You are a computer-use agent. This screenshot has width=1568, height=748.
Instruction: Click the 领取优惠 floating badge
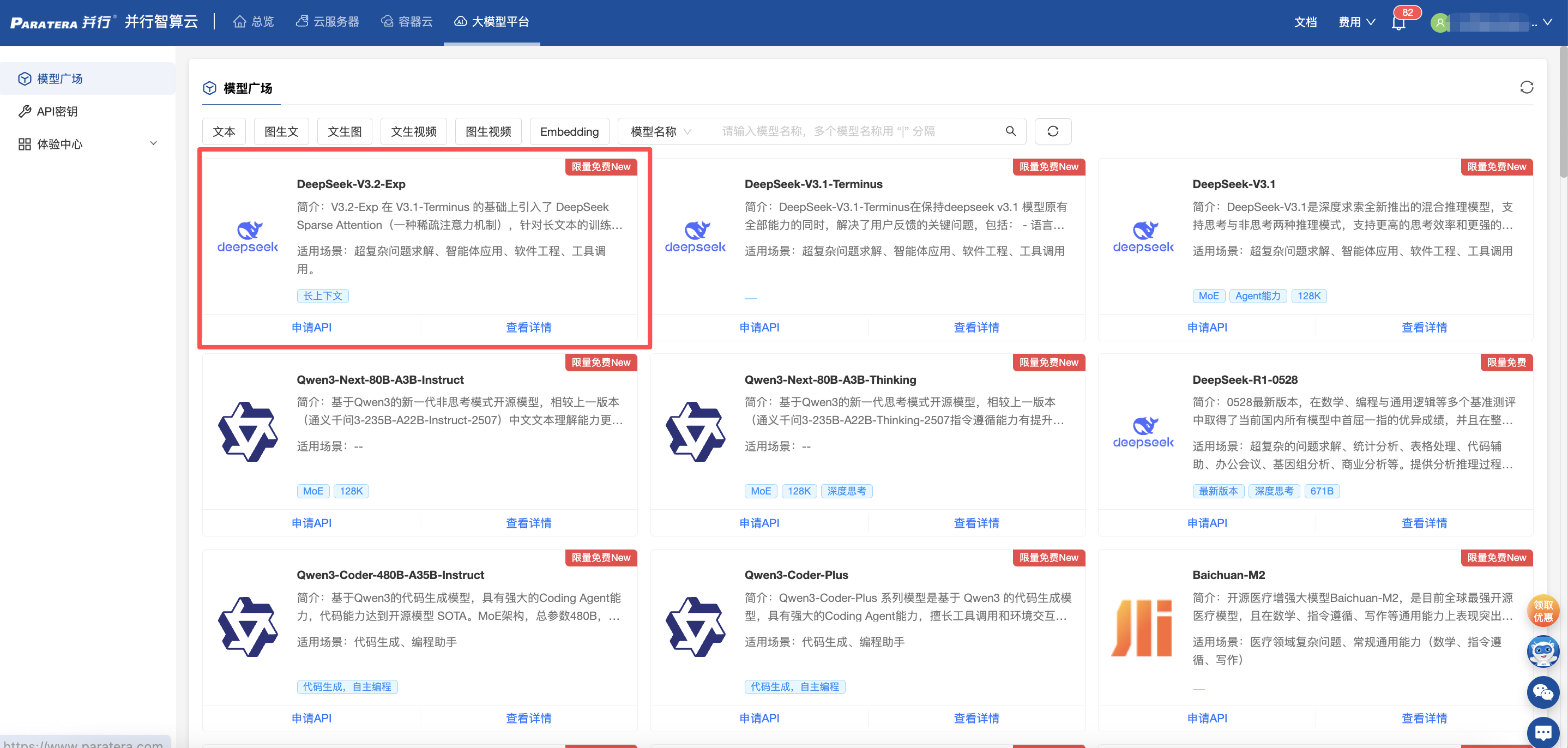coord(1542,611)
